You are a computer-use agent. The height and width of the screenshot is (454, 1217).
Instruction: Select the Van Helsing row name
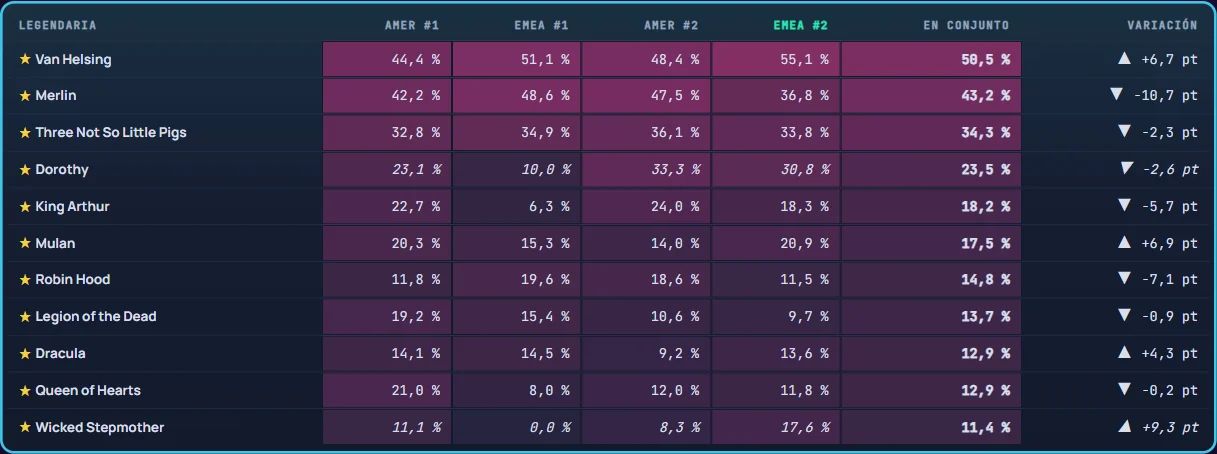73,59
